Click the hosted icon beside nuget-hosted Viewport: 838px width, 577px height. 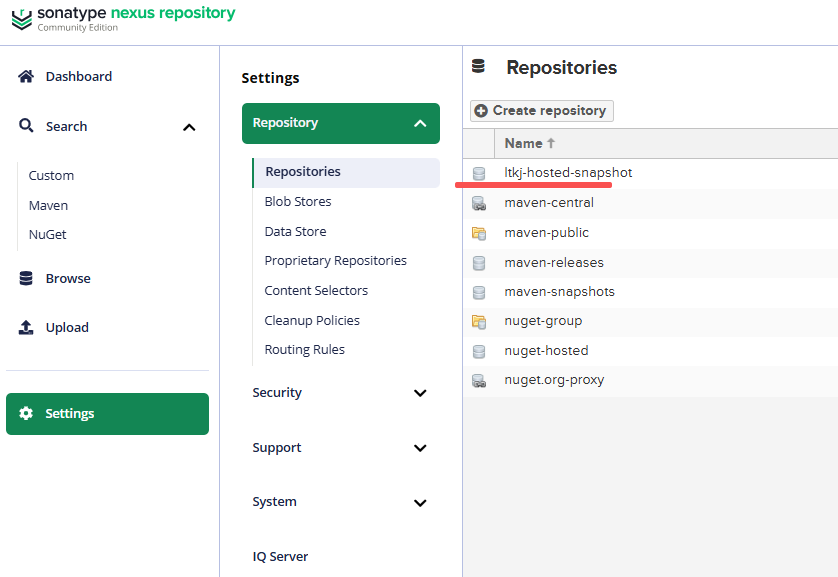tap(479, 351)
